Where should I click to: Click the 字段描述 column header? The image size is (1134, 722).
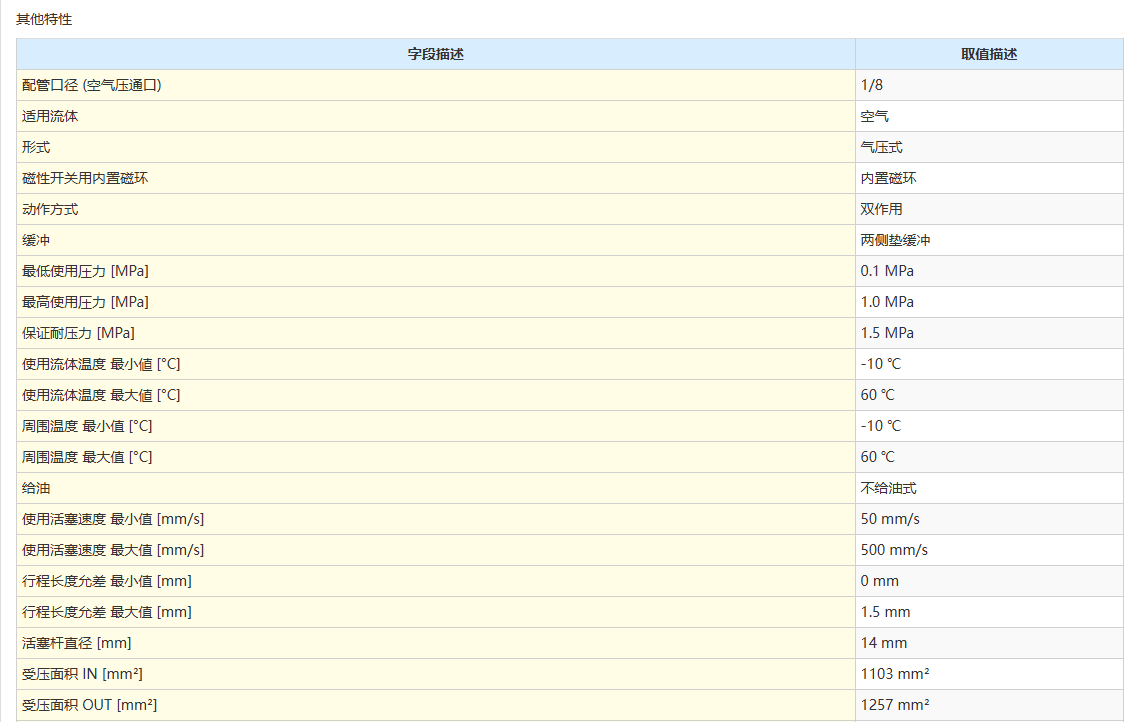tap(435, 54)
